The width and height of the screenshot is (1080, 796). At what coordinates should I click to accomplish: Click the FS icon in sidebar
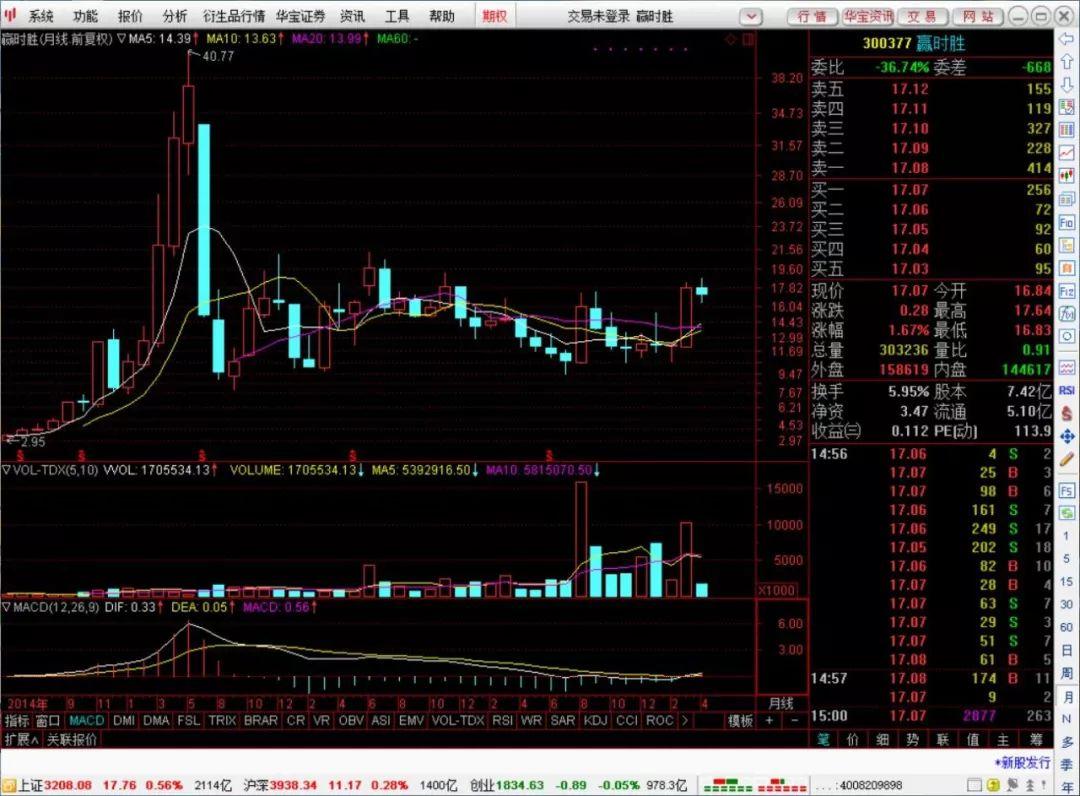click(1066, 490)
